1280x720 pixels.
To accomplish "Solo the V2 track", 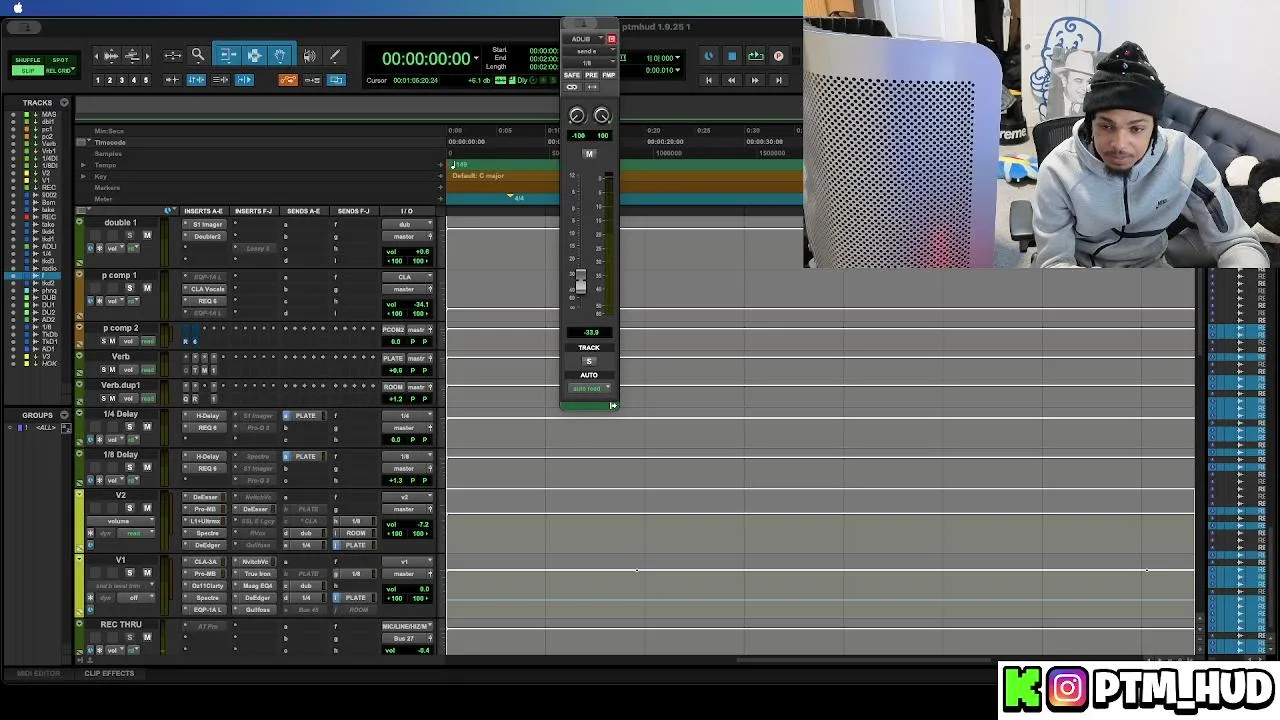I will pos(129,508).
